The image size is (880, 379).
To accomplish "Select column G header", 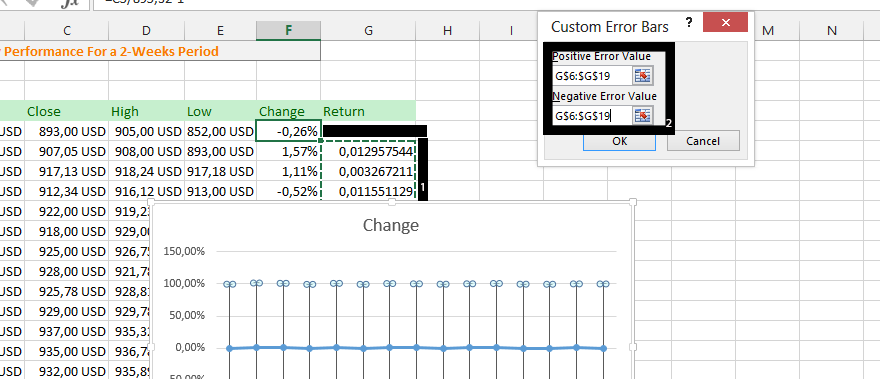I will tap(368, 31).
